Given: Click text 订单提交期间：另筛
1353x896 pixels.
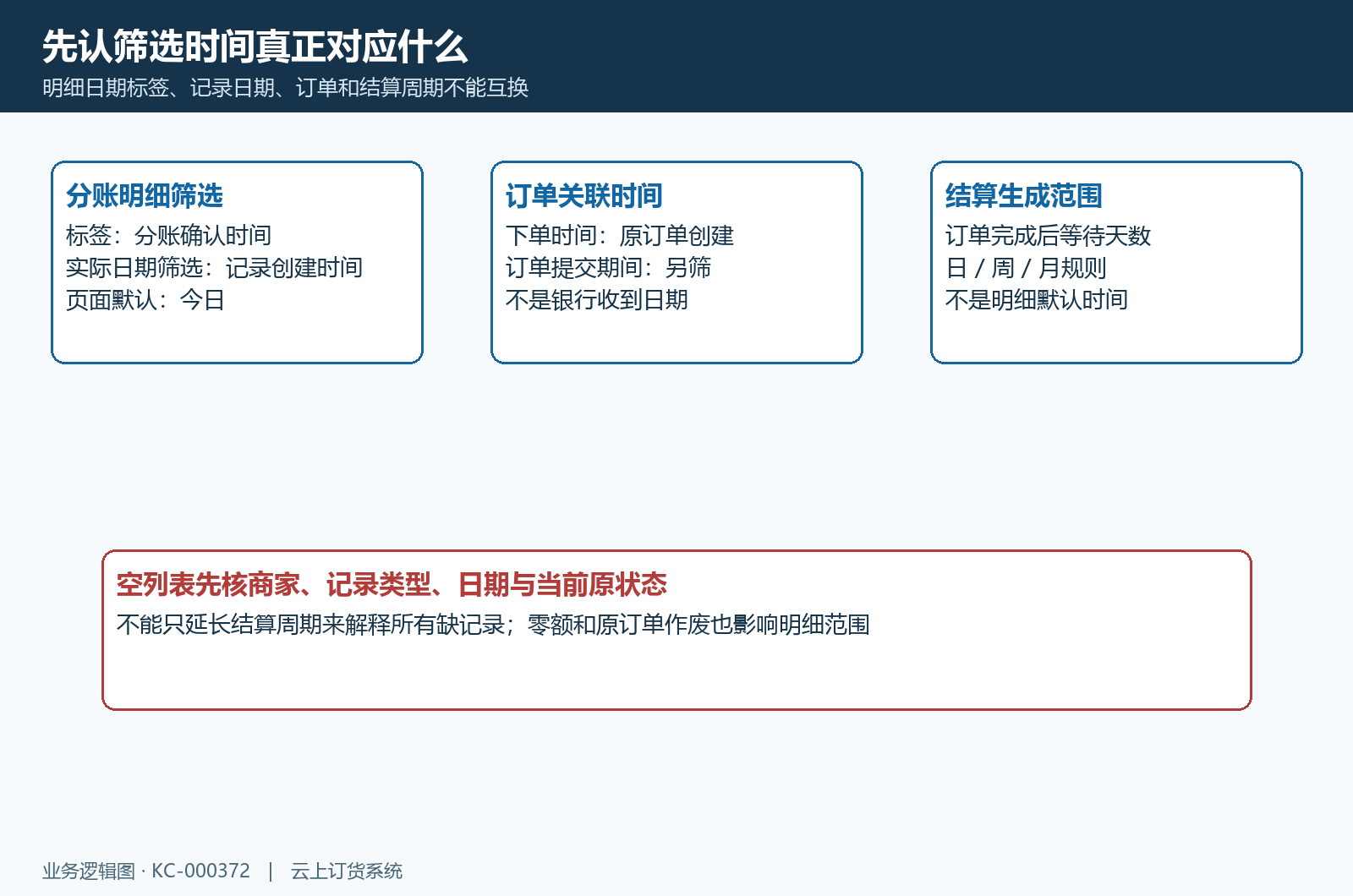Looking at the screenshot, I should point(608,268).
